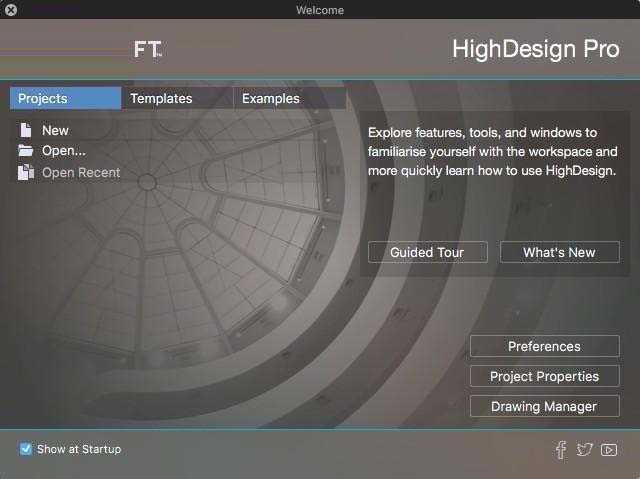The width and height of the screenshot is (640, 479).
Task: Choose the Open... entry
Action: tap(64, 151)
